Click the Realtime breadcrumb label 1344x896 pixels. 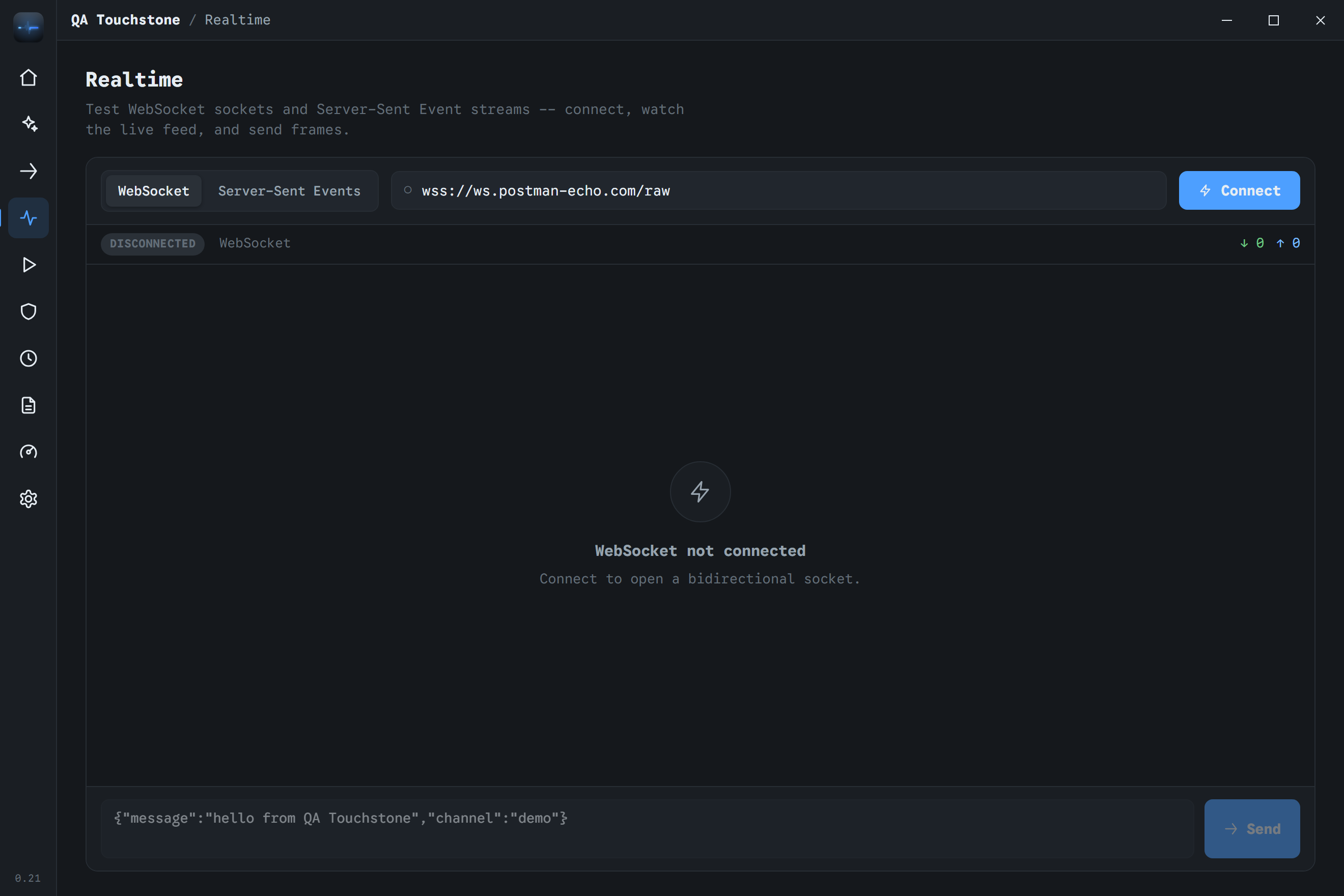[x=238, y=20]
